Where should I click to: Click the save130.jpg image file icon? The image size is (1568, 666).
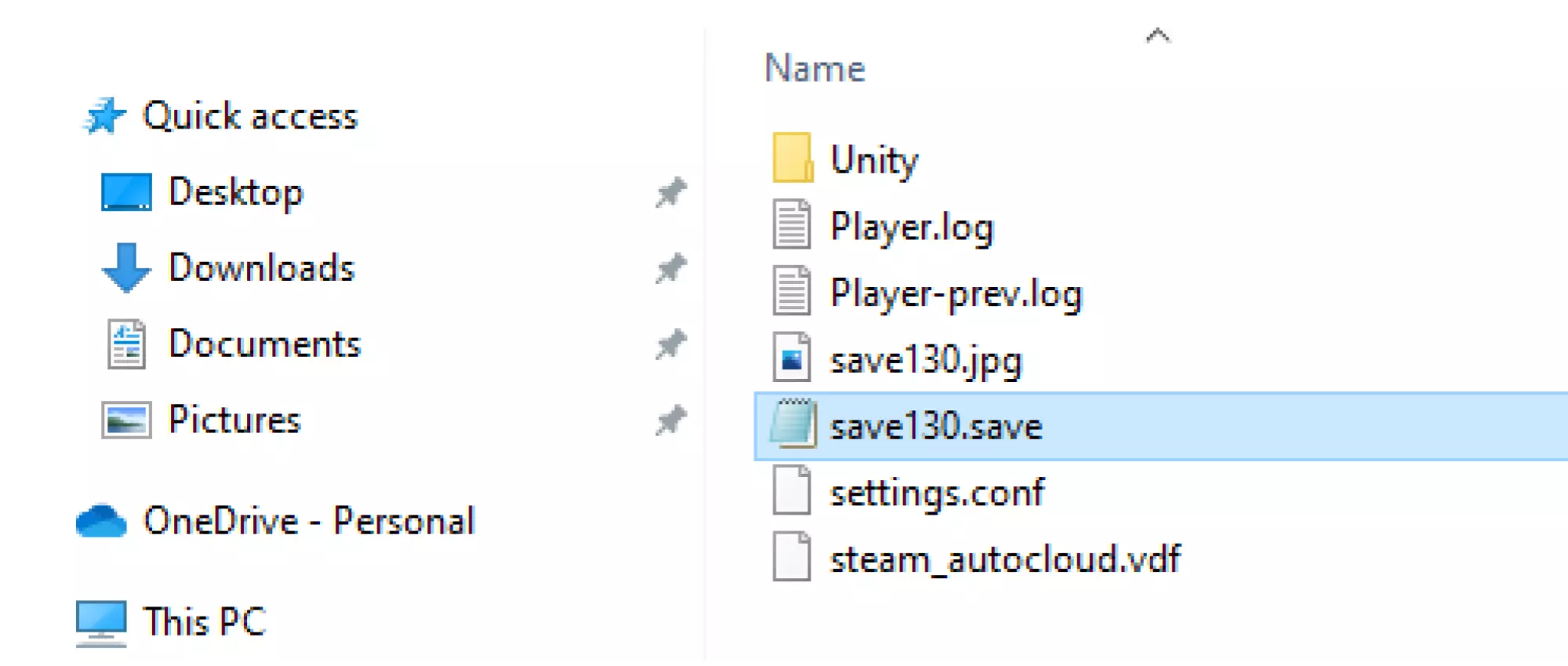click(792, 360)
